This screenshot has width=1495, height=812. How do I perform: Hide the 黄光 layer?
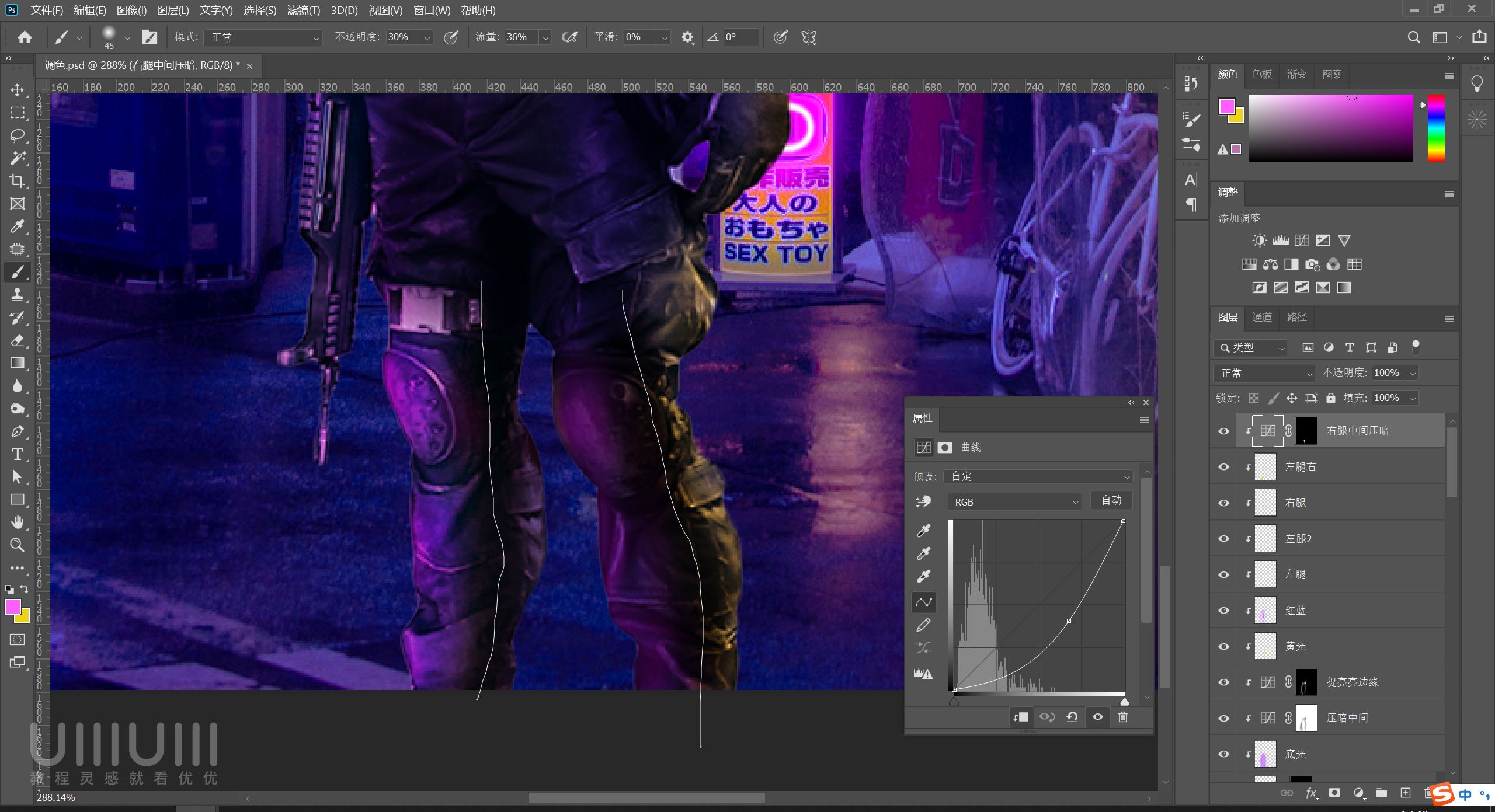(x=1223, y=647)
